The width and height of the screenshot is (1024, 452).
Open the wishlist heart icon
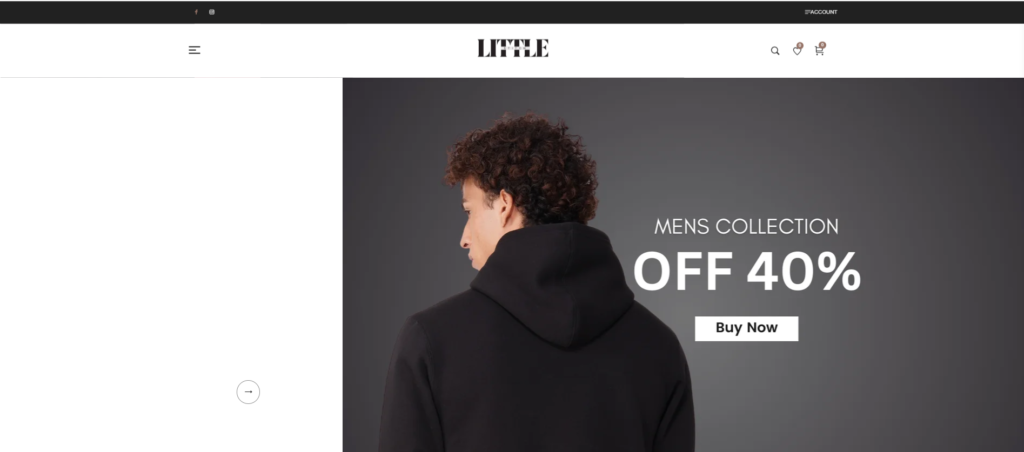[x=797, y=50]
